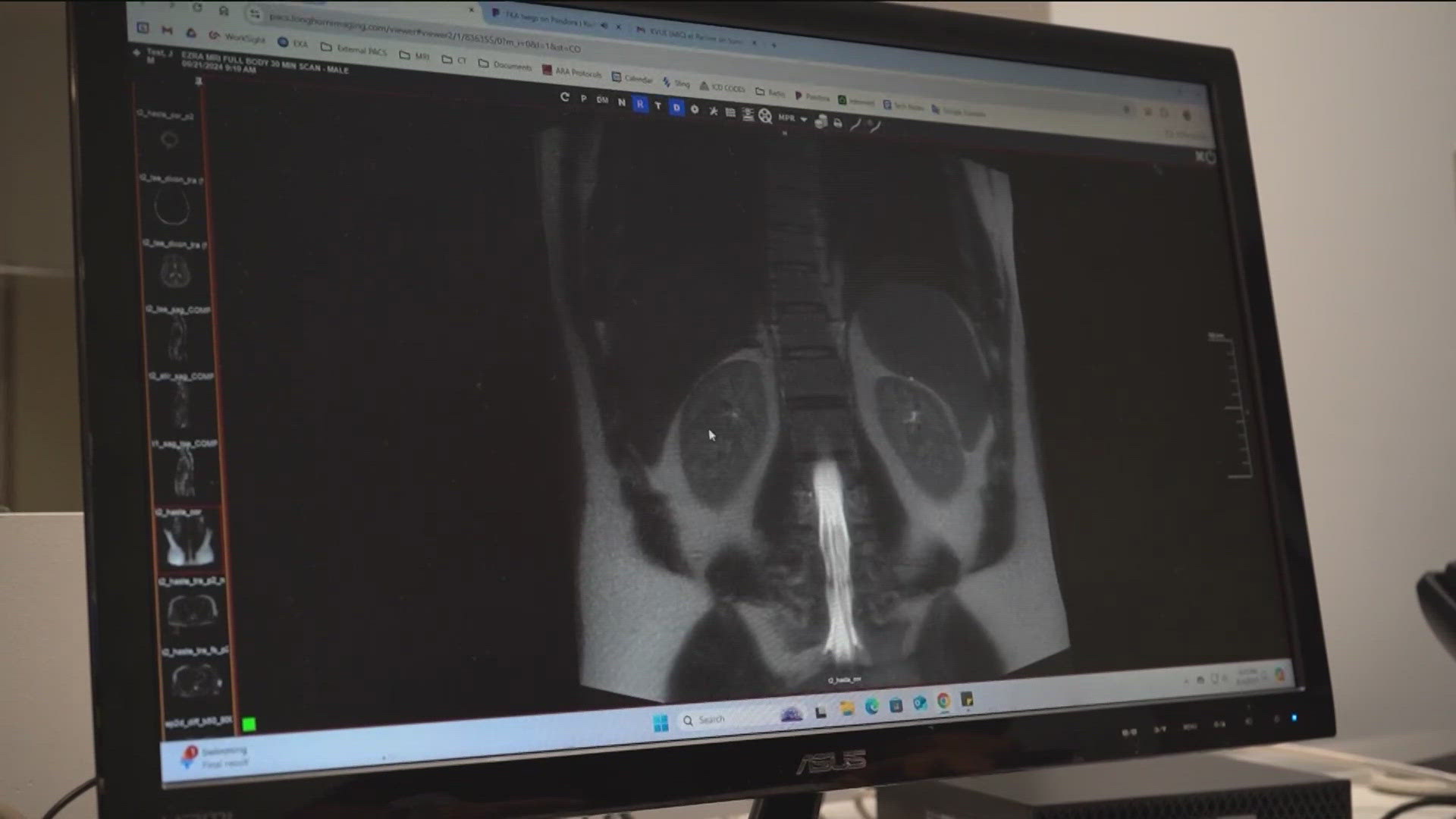The image size is (1456, 819).
Task: Open the layout grid icon in viewer toolbar
Action: click(x=730, y=112)
